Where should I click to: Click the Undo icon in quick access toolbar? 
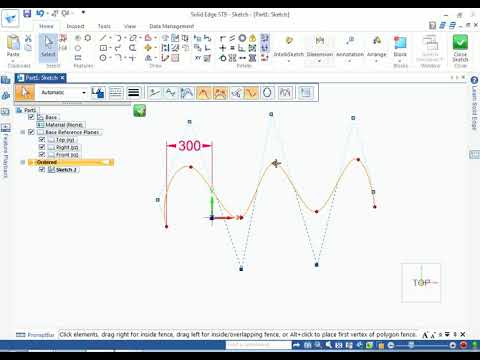[x=40, y=13]
